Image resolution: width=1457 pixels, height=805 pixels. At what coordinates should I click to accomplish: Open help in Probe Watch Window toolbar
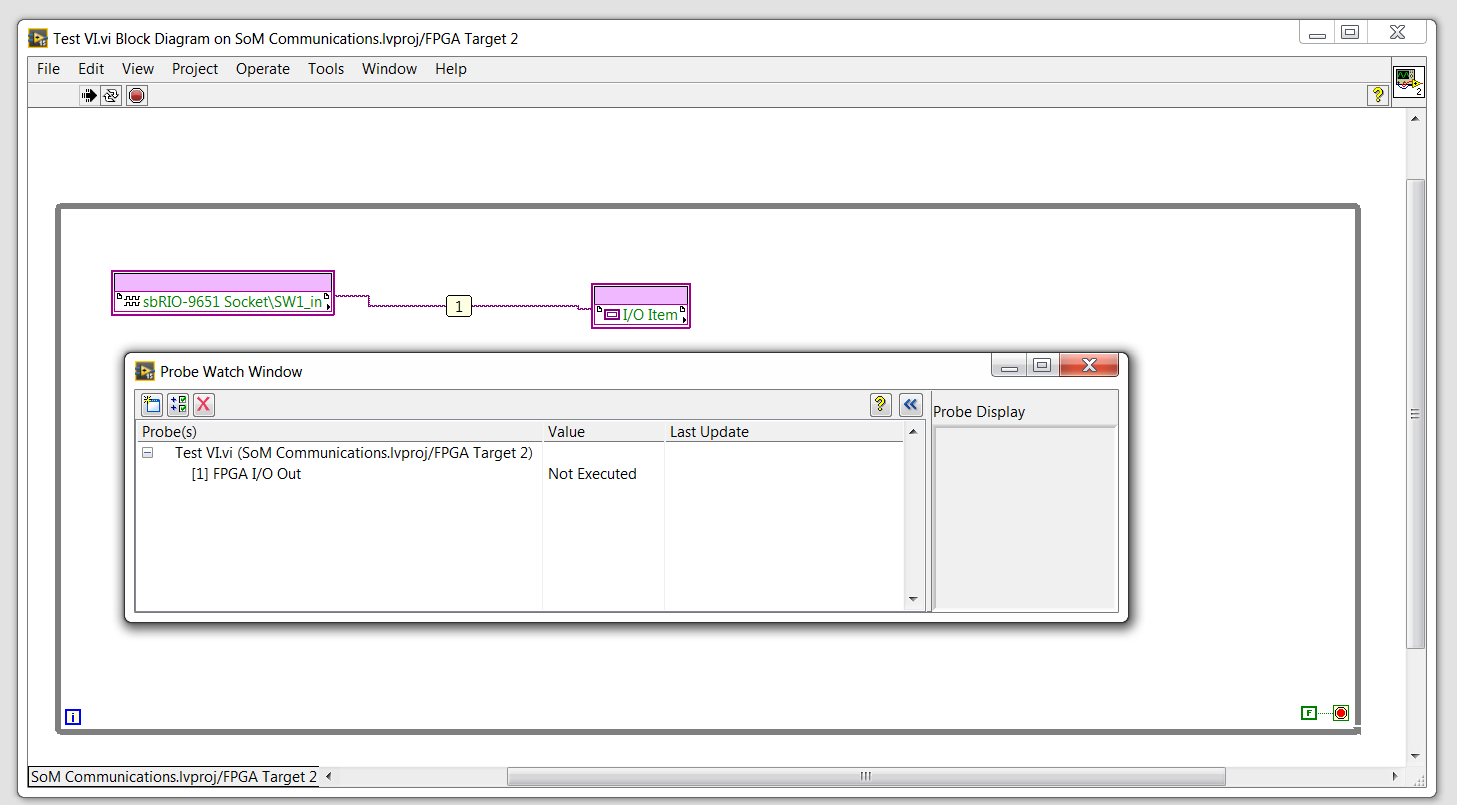pyautogui.click(x=880, y=404)
